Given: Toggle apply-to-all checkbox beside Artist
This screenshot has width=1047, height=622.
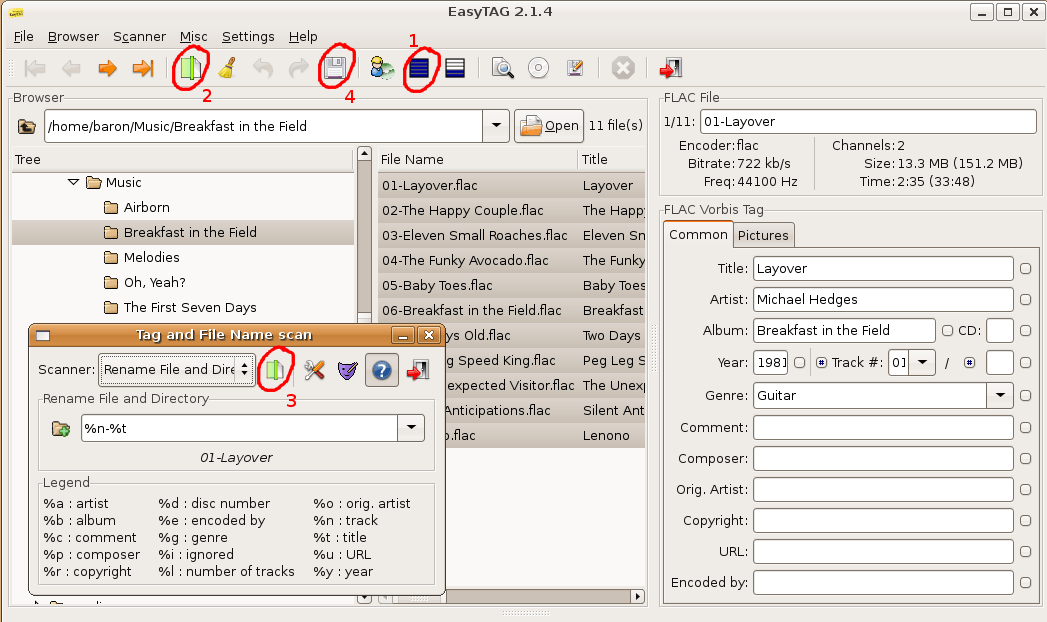Looking at the screenshot, I should (x=1026, y=300).
